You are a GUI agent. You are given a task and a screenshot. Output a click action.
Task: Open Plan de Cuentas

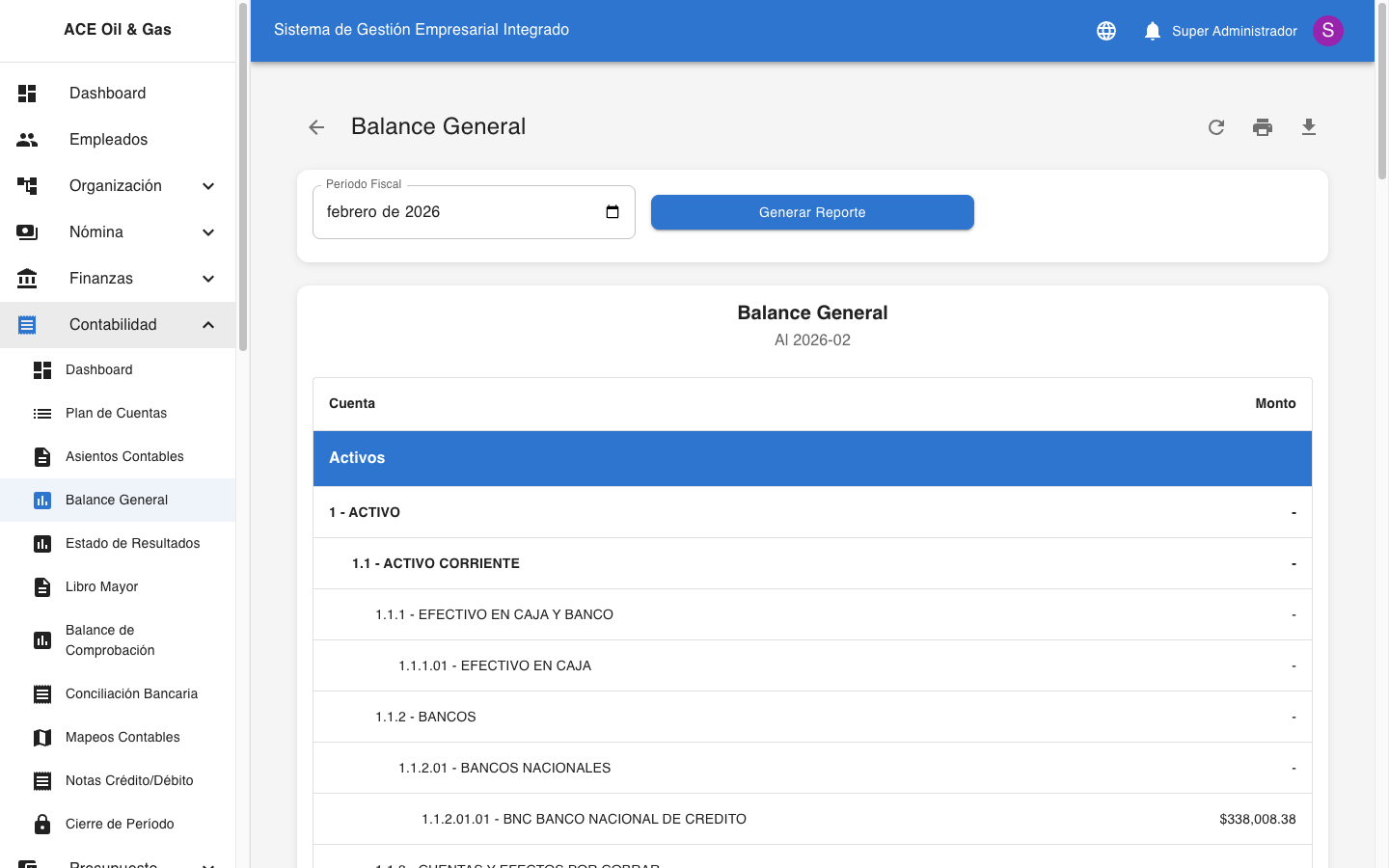[x=116, y=413]
